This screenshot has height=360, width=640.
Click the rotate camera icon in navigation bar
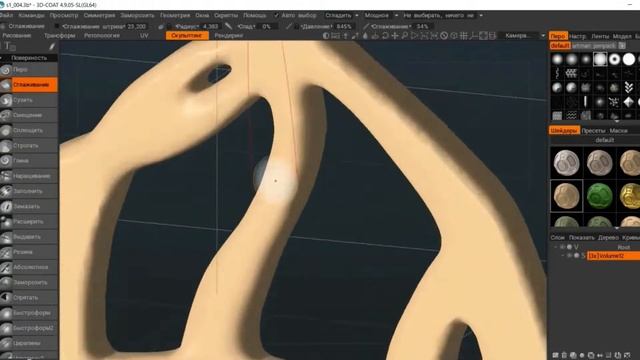385,36
